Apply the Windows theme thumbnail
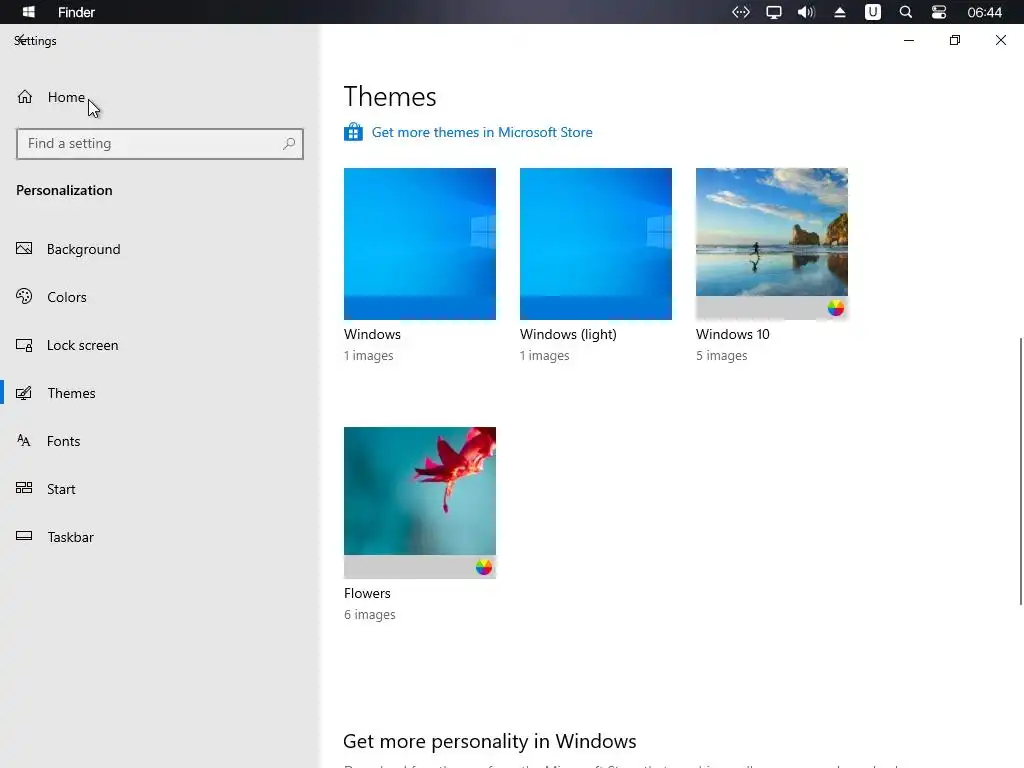Image resolution: width=1024 pixels, height=768 pixels. [420, 244]
